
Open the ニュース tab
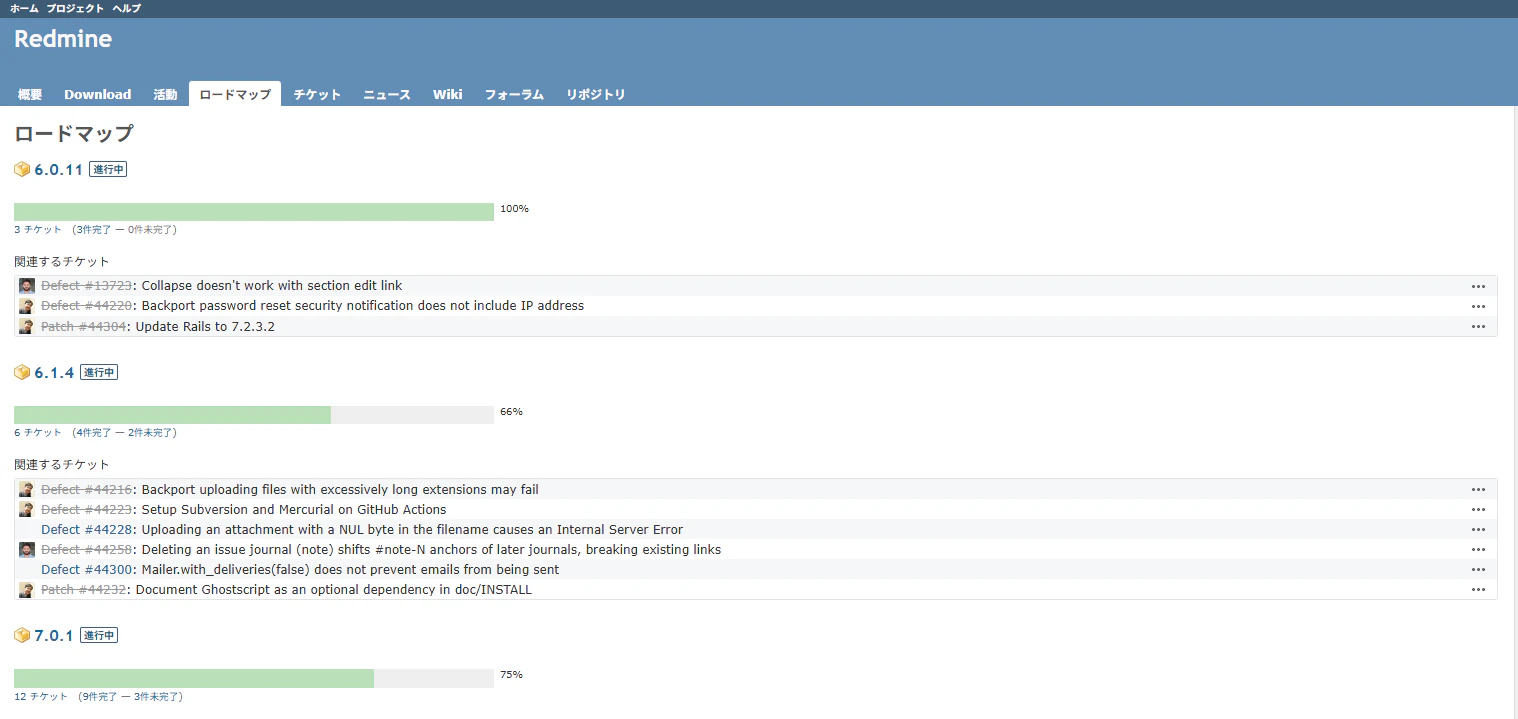coord(387,94)
